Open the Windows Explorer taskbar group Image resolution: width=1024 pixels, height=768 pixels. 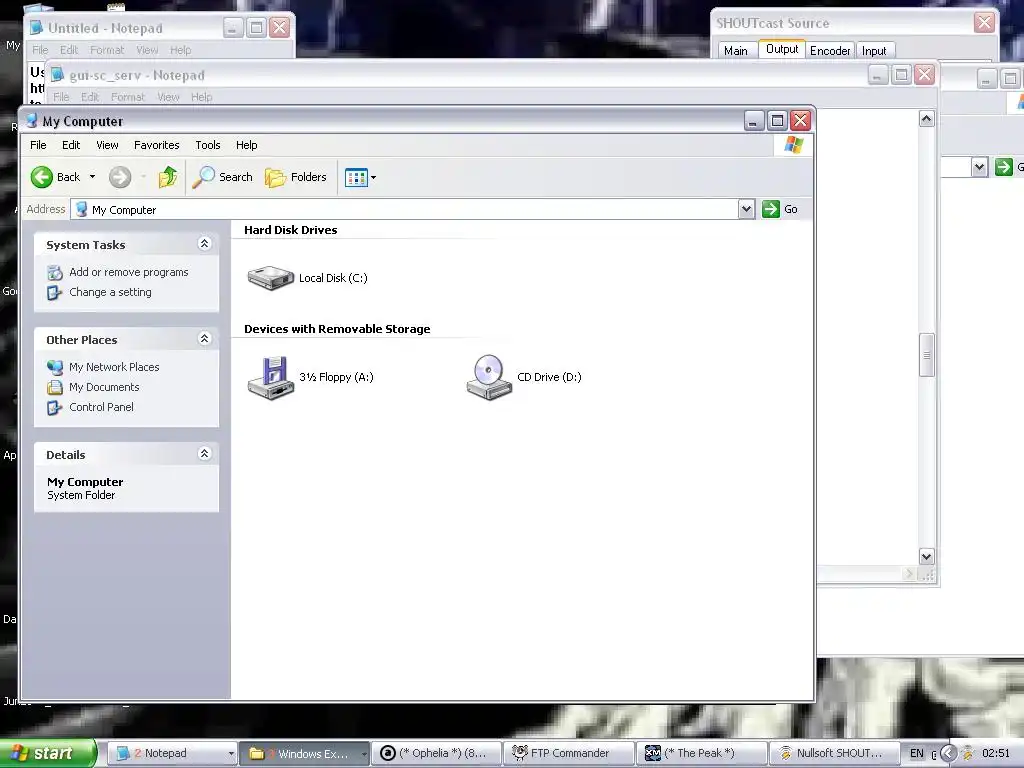tap(305, 753)
